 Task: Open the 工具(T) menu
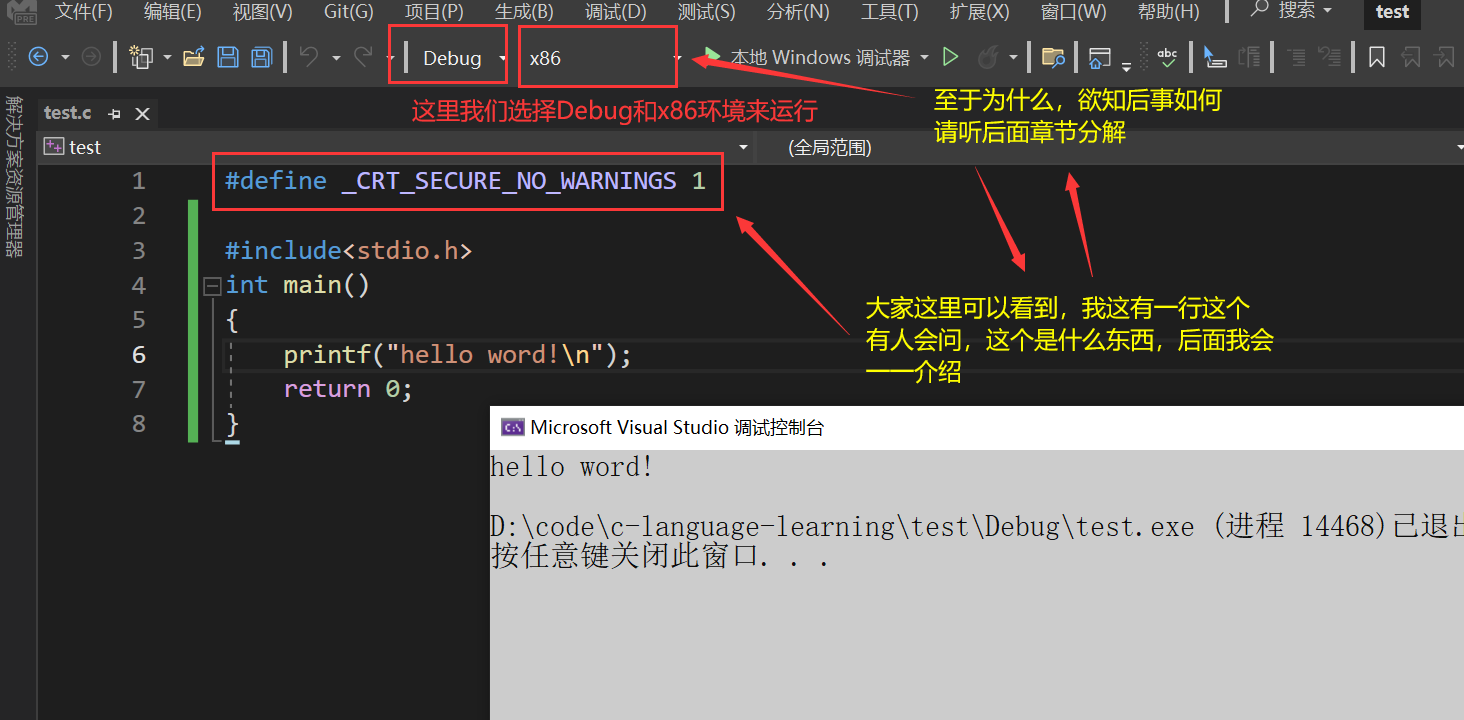tap(889, 12)
